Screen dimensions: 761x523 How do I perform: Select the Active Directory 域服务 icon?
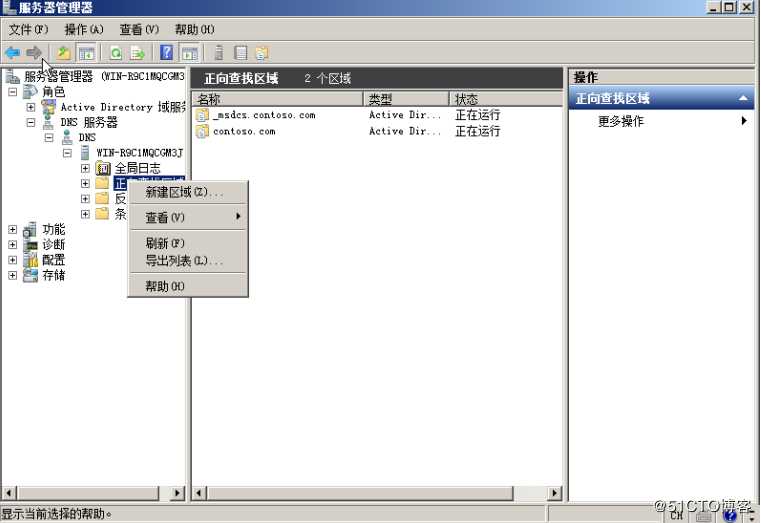(49, 107)
